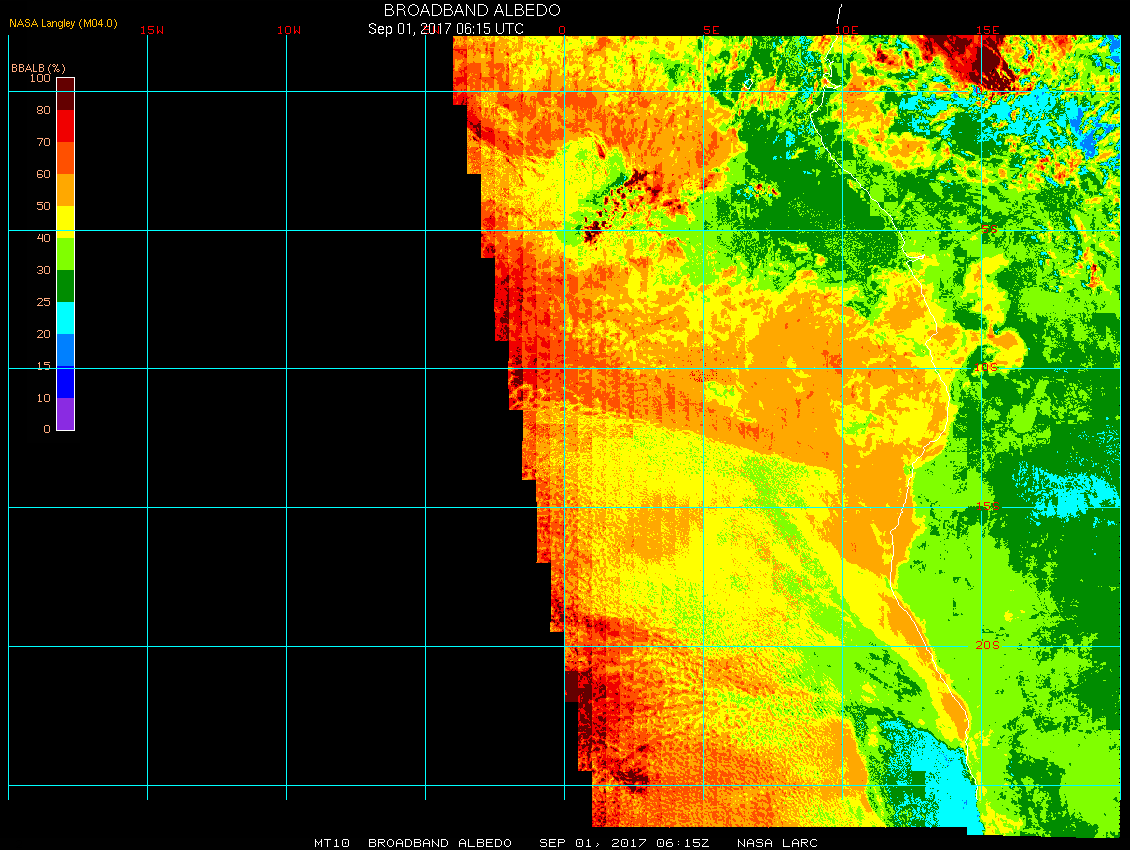1130x850 pixels.
Task: Click the 20S latitude label
Action: pyautogui.click(x=987, y=645)
